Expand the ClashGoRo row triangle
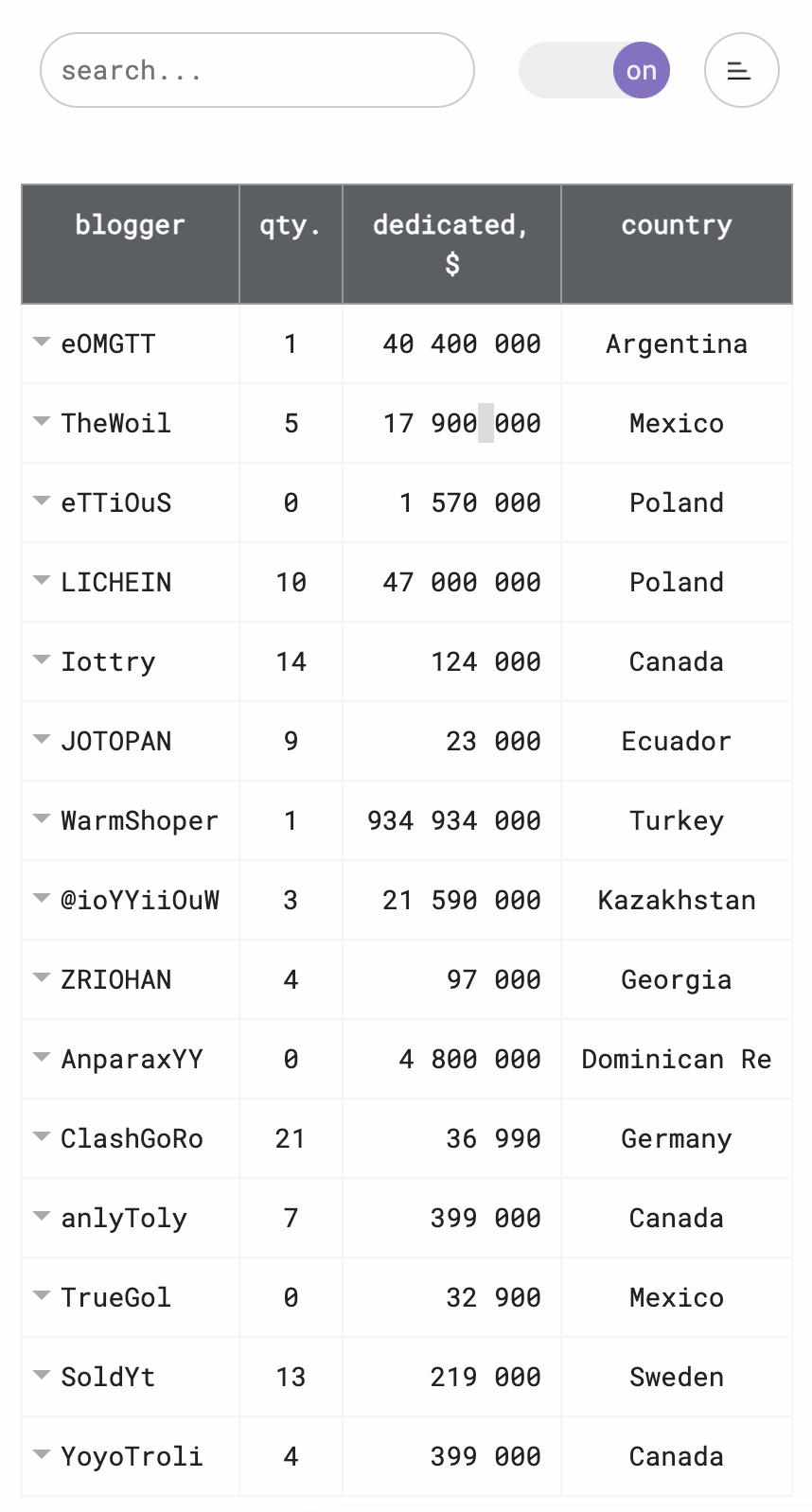This screenshot has width=812, height=1512. coord(41,1136)
